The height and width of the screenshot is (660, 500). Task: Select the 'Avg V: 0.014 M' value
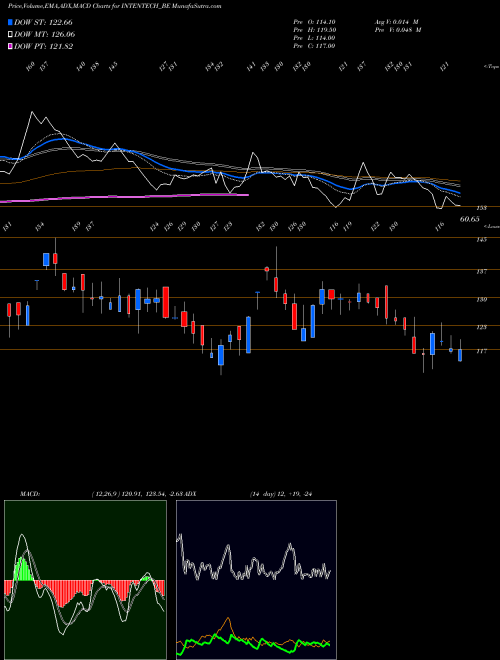coord(397,22)
